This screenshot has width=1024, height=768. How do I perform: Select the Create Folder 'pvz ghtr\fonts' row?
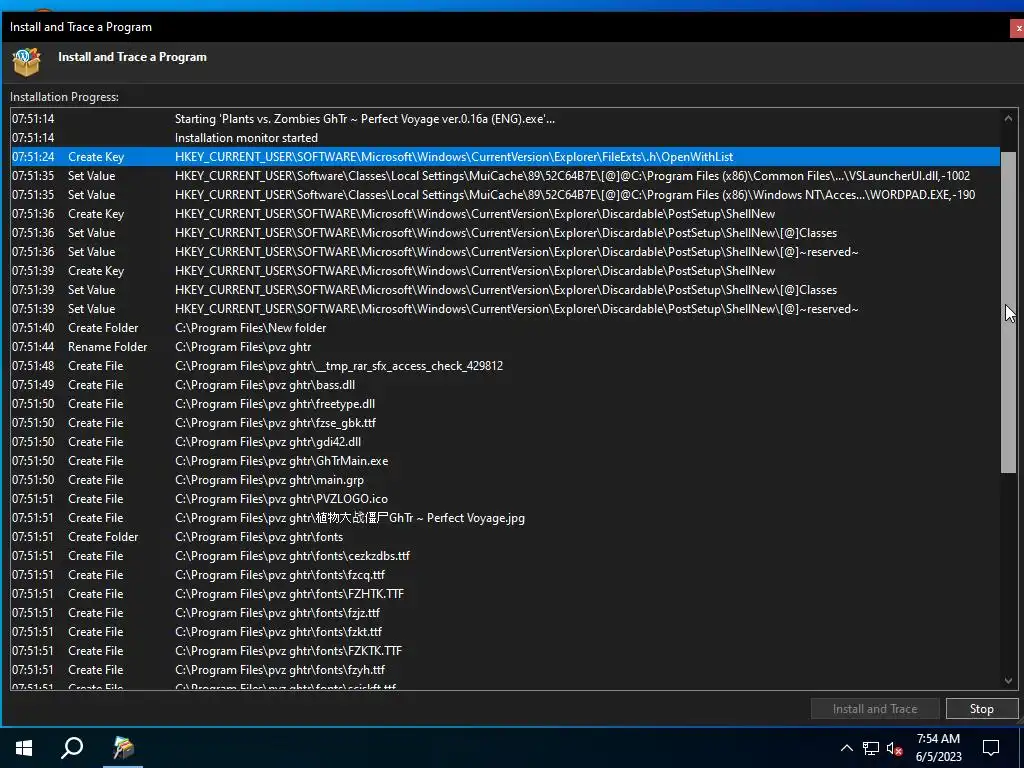point(505,536)
